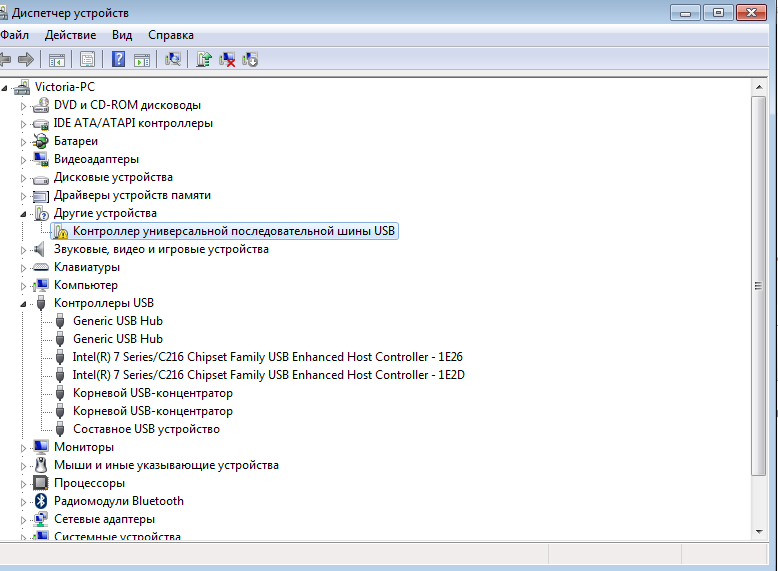Click the blue Help question mark icon
Viewport: 778px width, 571px height.
[119, 60]
